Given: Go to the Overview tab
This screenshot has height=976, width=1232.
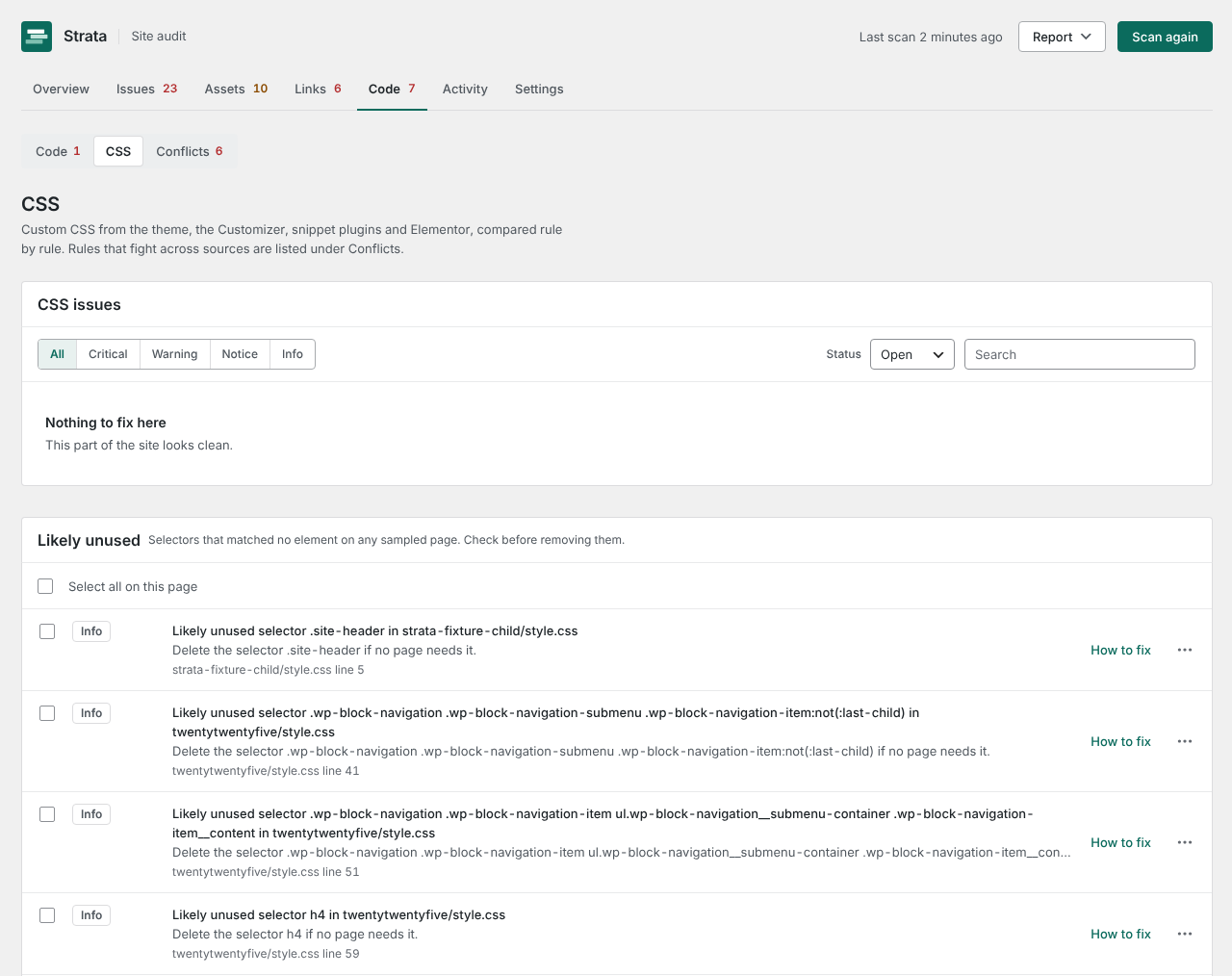Looking at the screenshot, I should click(61, 89).
